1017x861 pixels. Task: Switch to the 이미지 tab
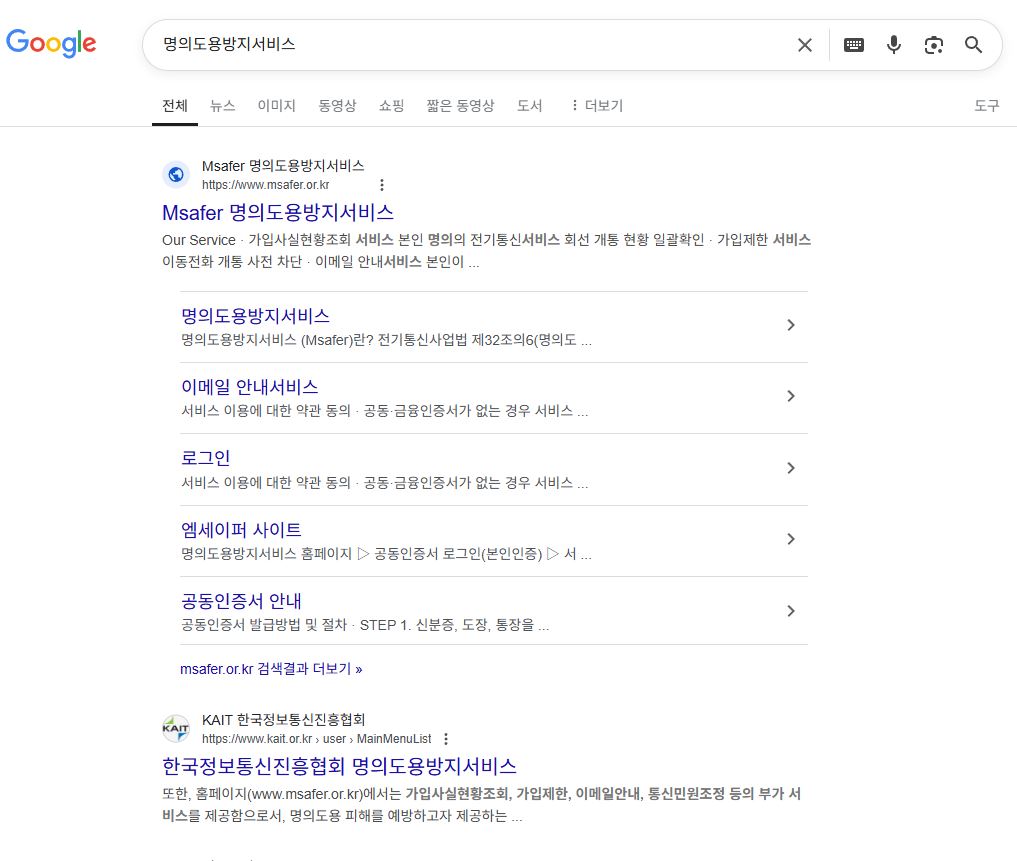tap(276, 105)
